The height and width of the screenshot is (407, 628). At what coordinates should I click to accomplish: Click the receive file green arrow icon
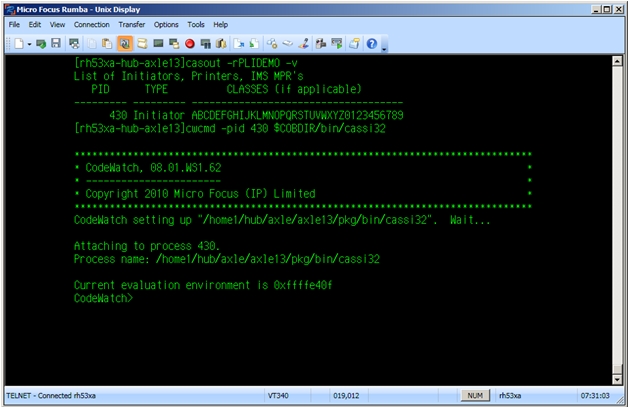(254, 43)
